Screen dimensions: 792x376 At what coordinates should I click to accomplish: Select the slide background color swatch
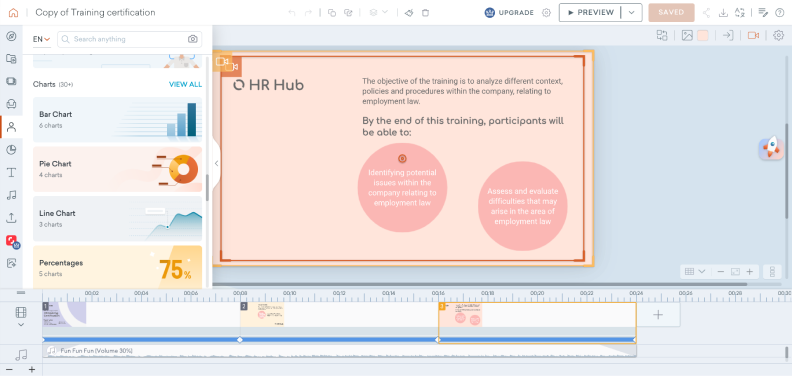point(703,35)
